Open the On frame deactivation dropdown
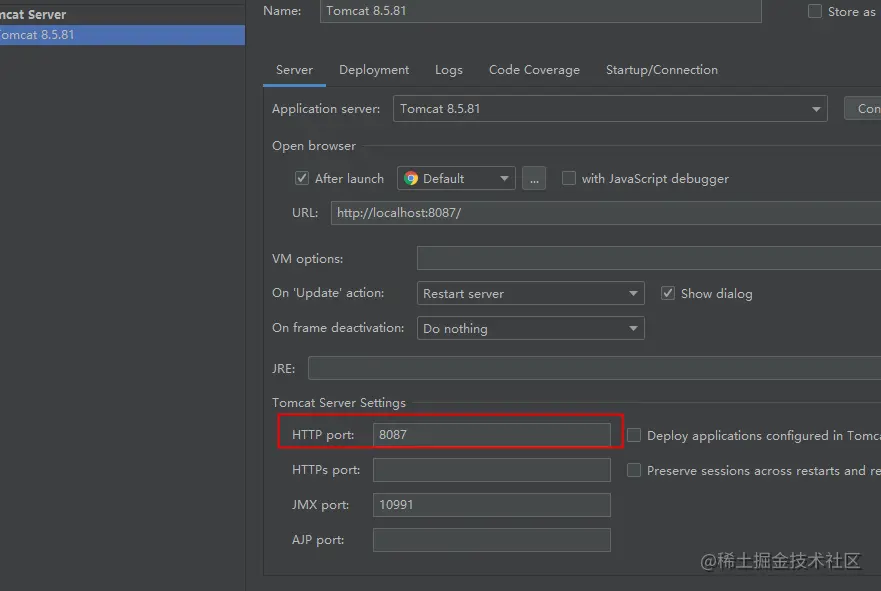Screen dimensions: 881x591 (530, 328)
